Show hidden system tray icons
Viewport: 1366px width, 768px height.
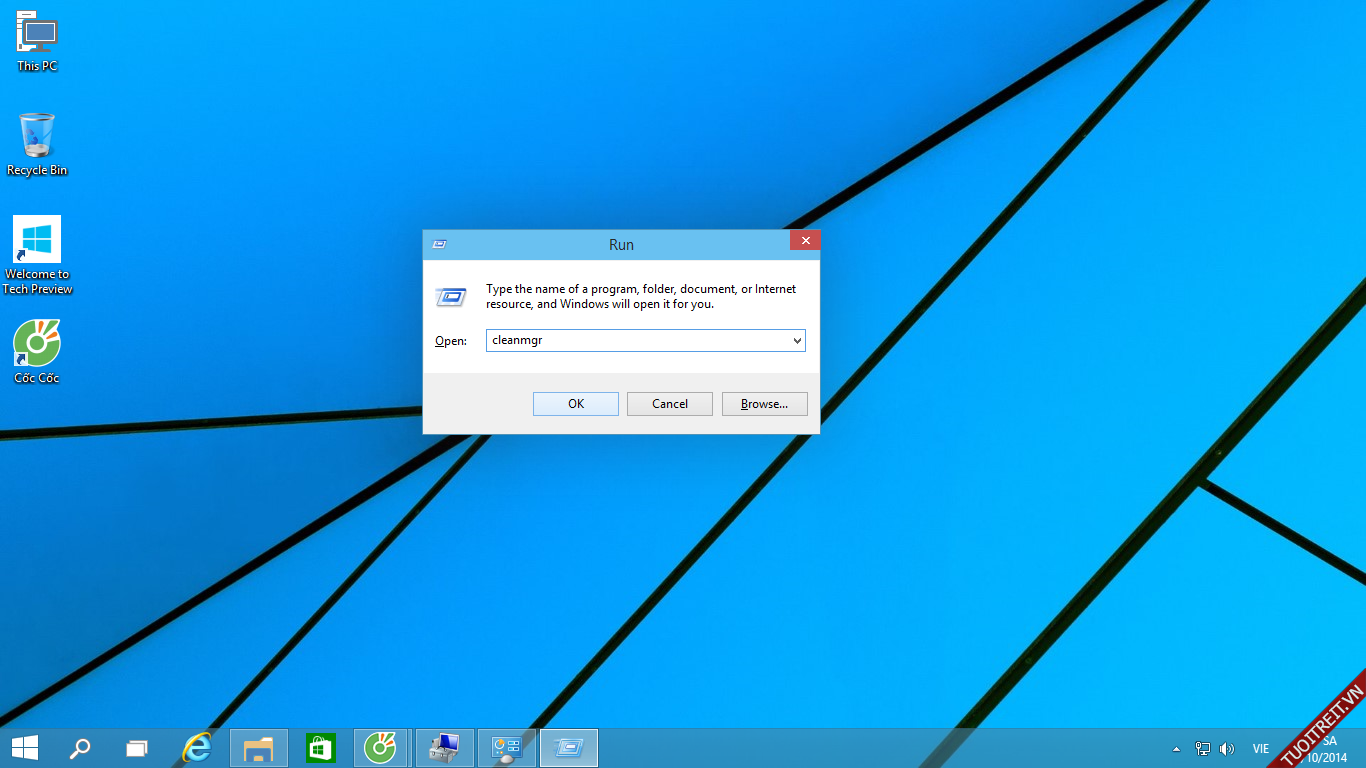[x=1177, y=749]
